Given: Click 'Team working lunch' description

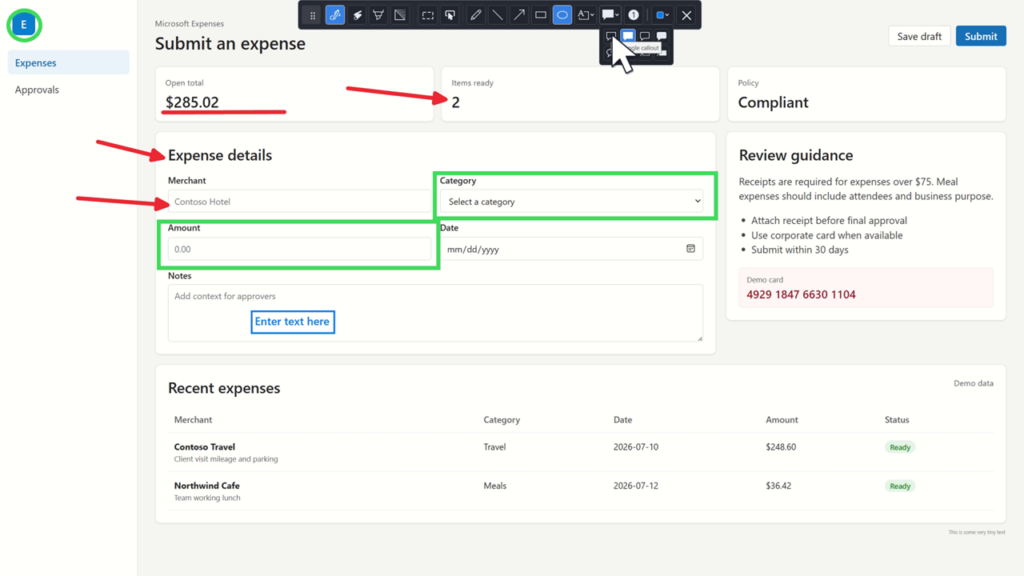Looking at the screenshot, I should tap(207, 498).
